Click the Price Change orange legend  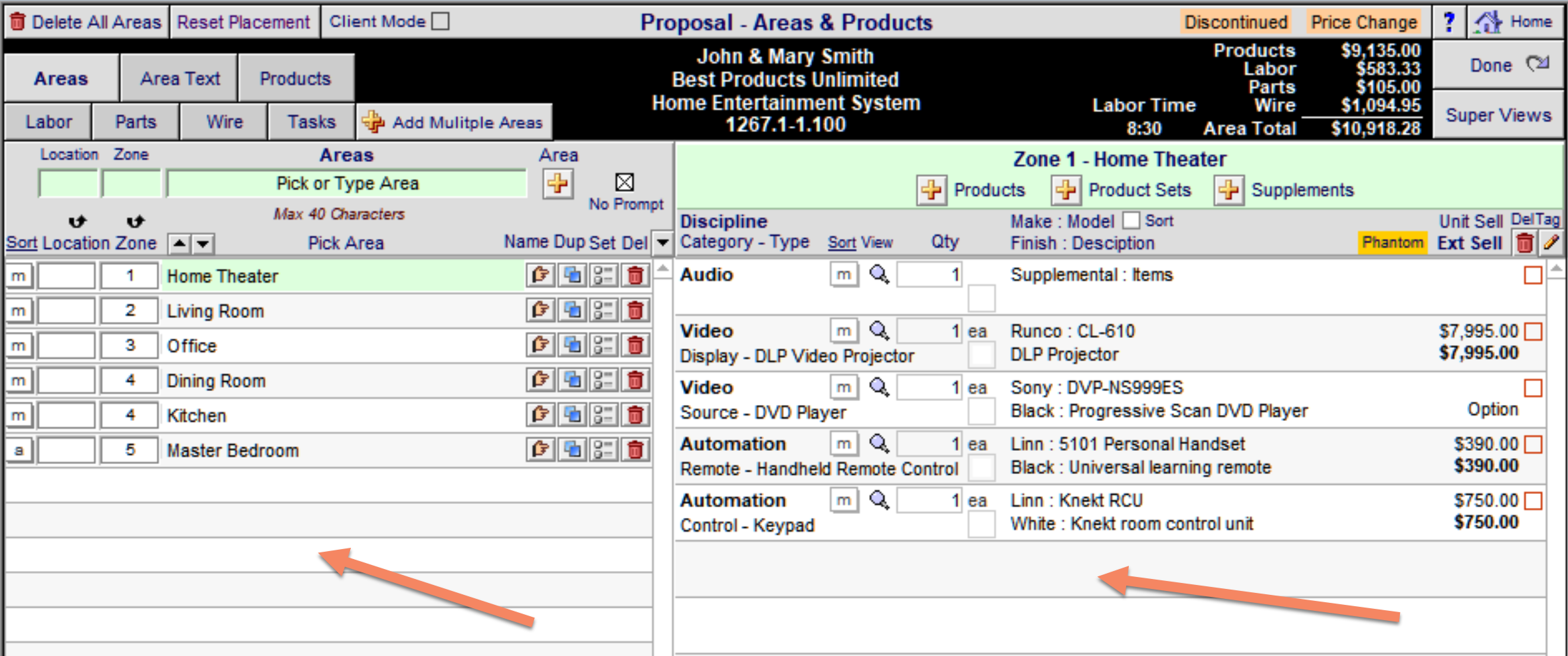tap(1364, 22)
